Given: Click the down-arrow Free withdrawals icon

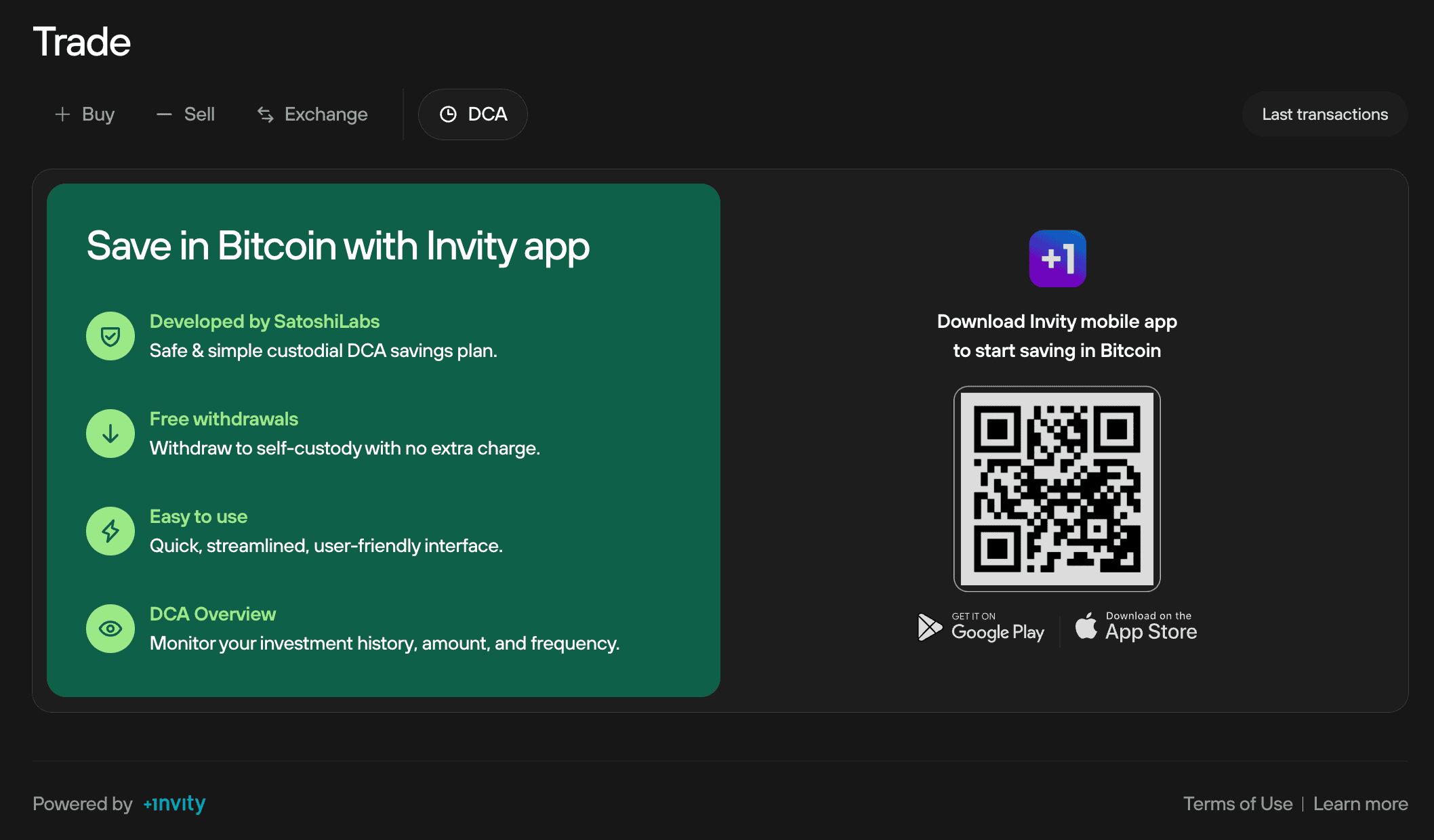Looking at the screenshot, I should point(110,434).
